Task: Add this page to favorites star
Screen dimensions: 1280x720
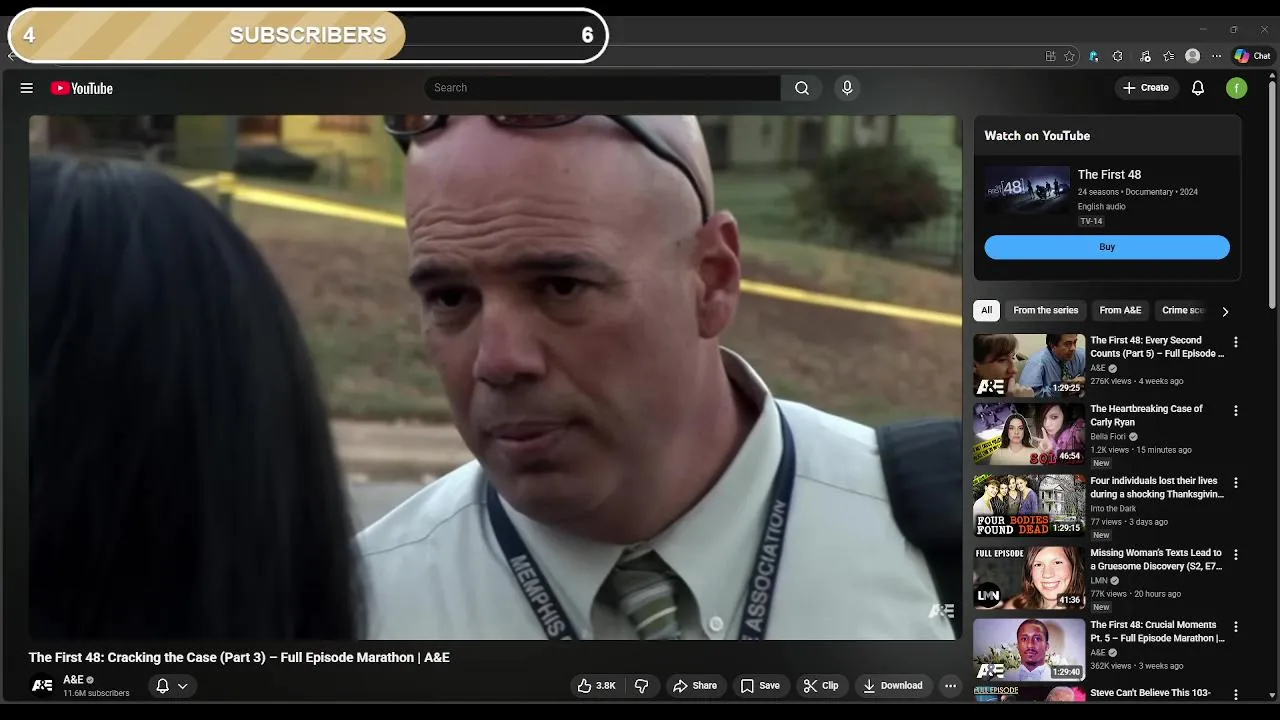Action: (x=1069, y=56)
